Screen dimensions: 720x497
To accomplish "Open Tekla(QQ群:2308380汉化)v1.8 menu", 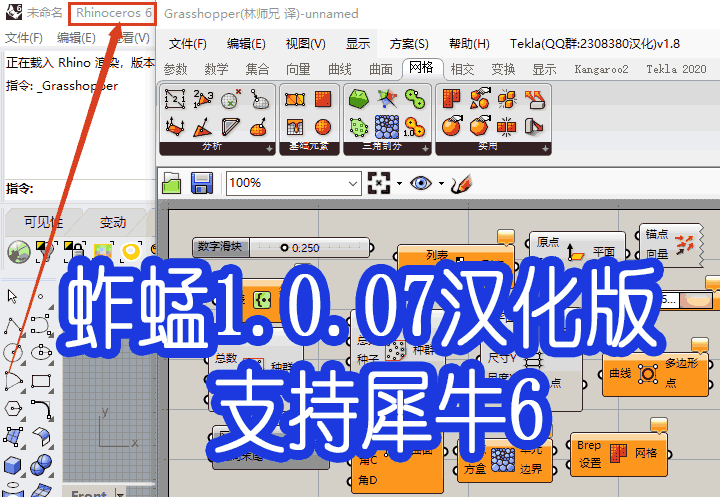I will 595,44.
